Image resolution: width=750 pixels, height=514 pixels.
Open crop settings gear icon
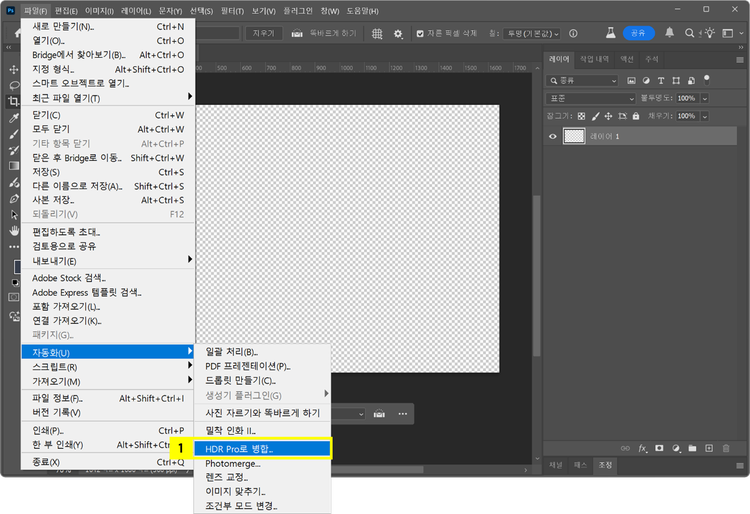point(398,33)
